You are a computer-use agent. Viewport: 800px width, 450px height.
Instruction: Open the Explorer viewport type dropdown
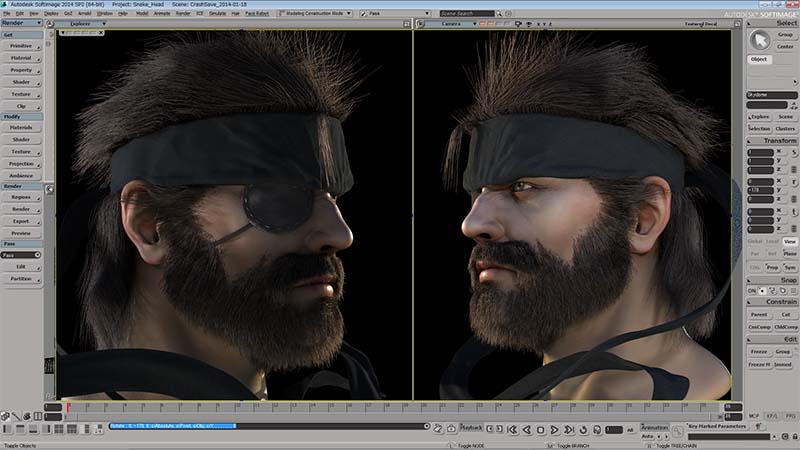pos(83,24)
